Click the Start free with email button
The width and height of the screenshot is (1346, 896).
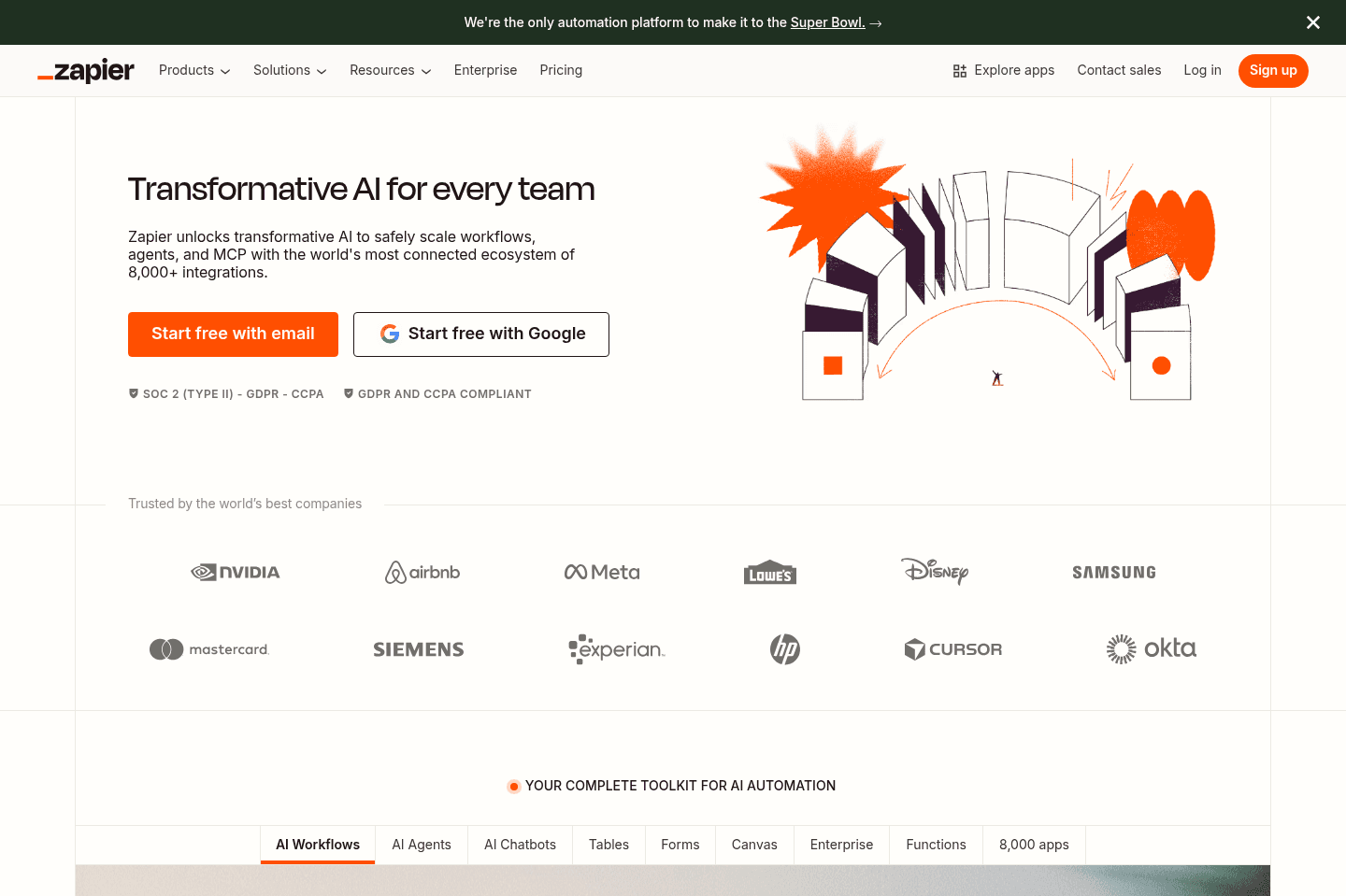coord(233,334)
